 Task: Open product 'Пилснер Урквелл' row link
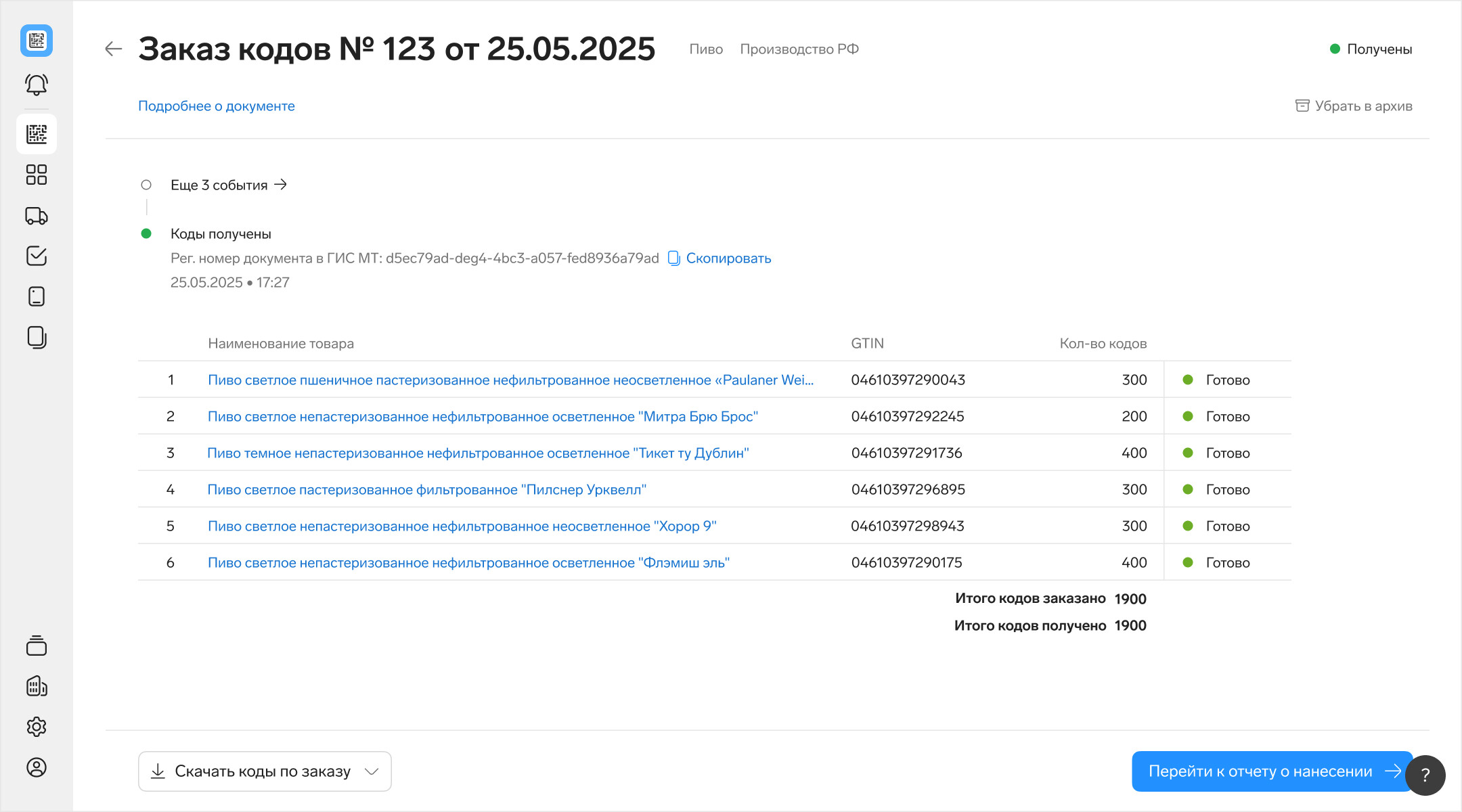coord(426,490)
